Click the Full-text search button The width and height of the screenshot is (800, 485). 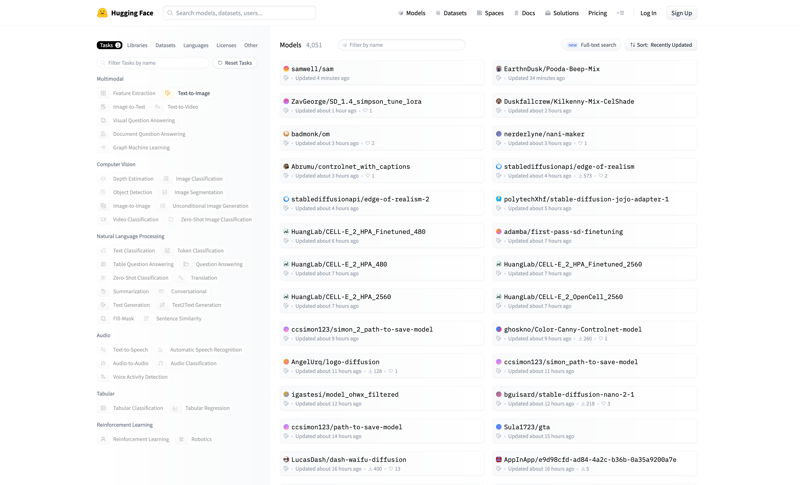(x=592, y=45)
